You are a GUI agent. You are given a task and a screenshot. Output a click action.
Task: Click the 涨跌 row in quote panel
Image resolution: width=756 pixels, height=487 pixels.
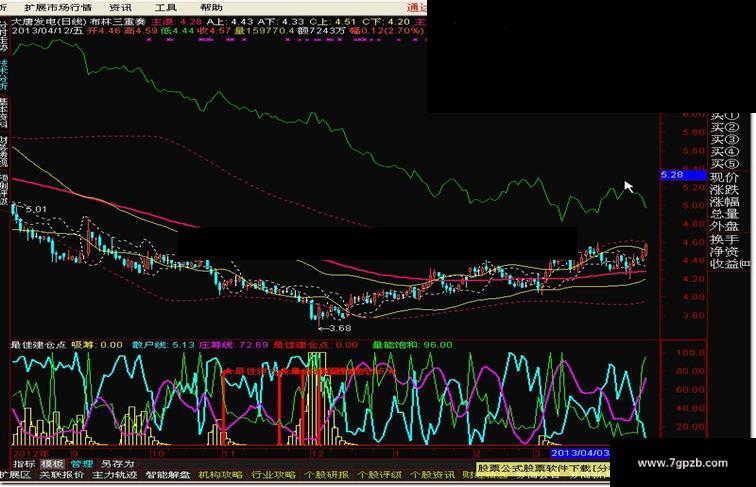tap(725, 189)
